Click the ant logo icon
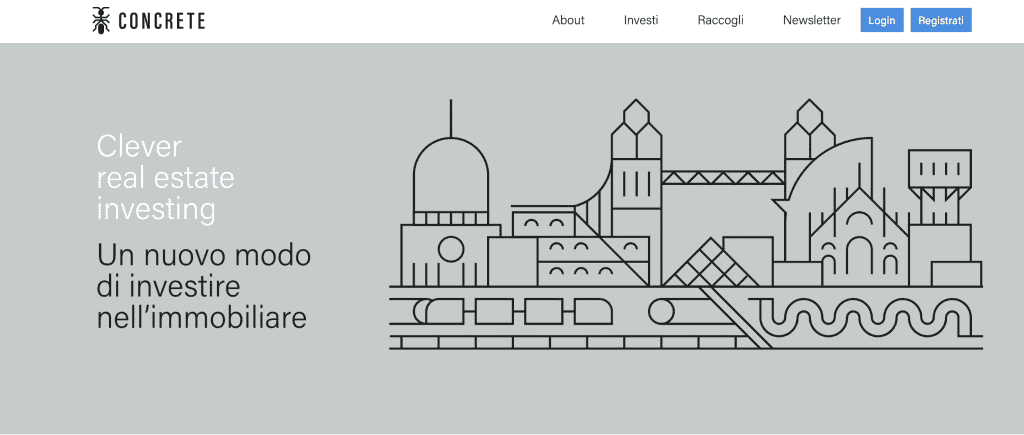Screen dimensions: 1024x435 (102, 20)
